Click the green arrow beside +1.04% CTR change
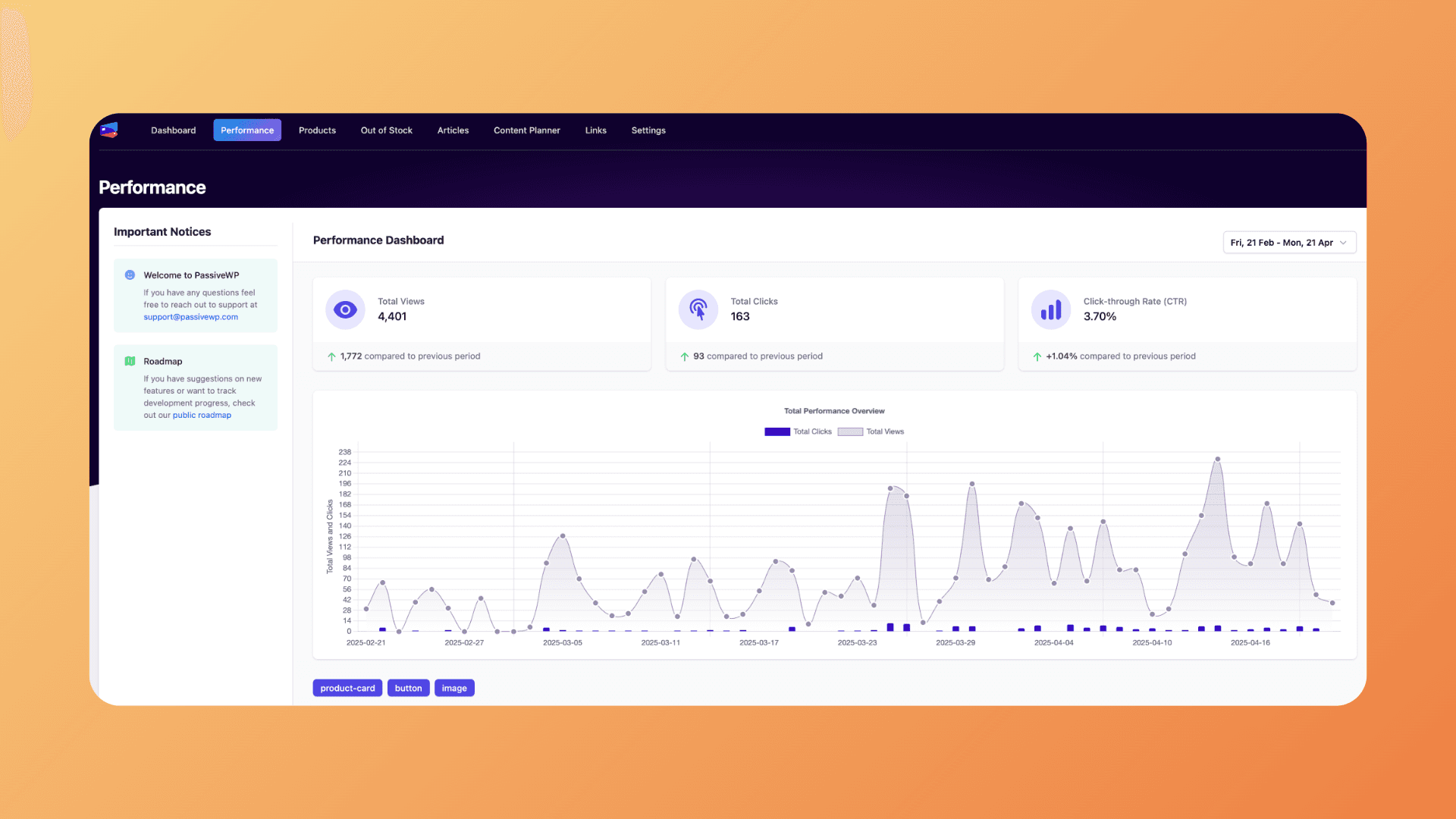Viewport: 1456px width, 819px height. pos(1037,356)
